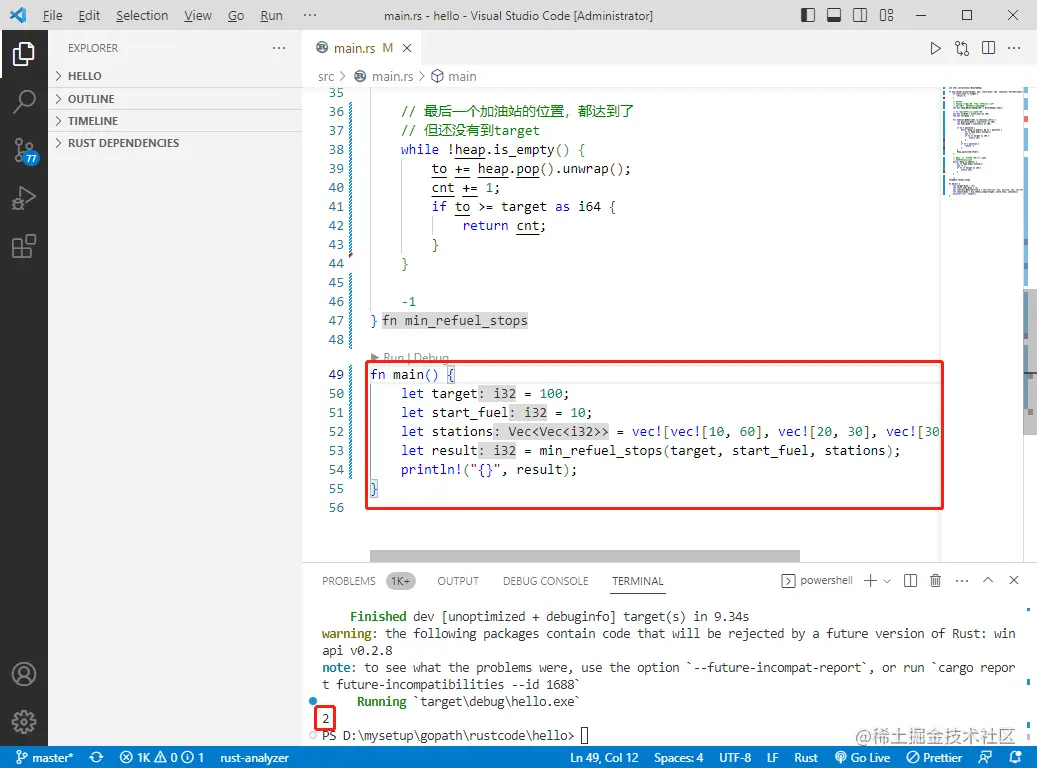Change indentation via Spaces: 4
This screenshot has height=768, width=1037.
[679, 757]
